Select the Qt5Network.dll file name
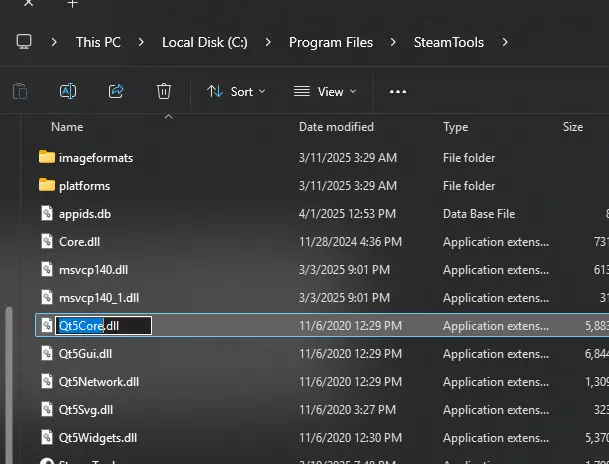Screen dimensions: 609x464 coord(99,382)
